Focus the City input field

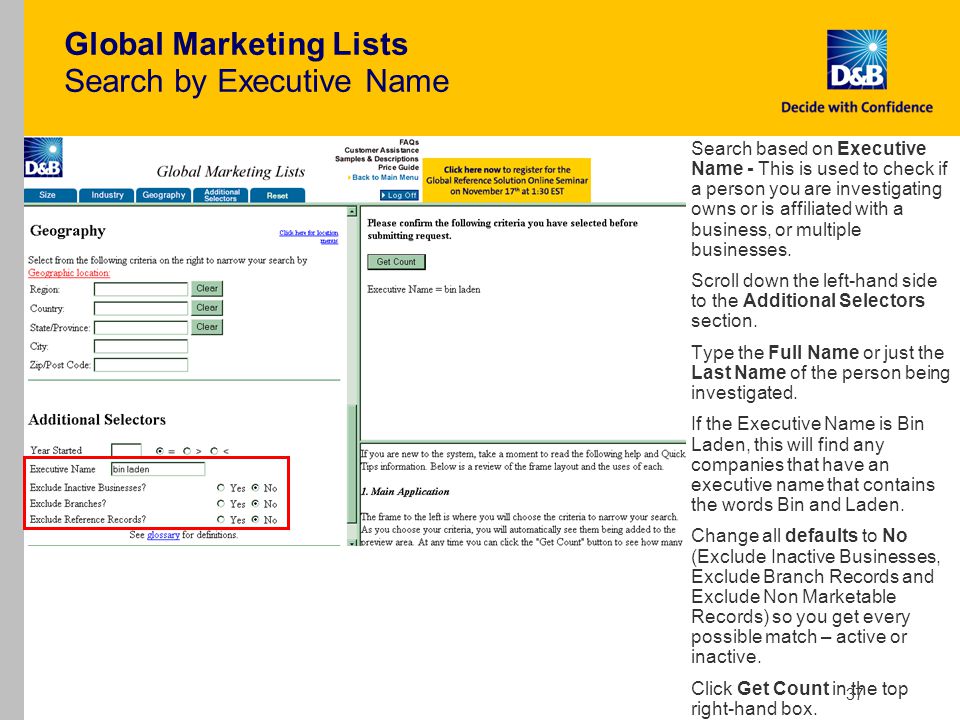click(x=141, y=347)
